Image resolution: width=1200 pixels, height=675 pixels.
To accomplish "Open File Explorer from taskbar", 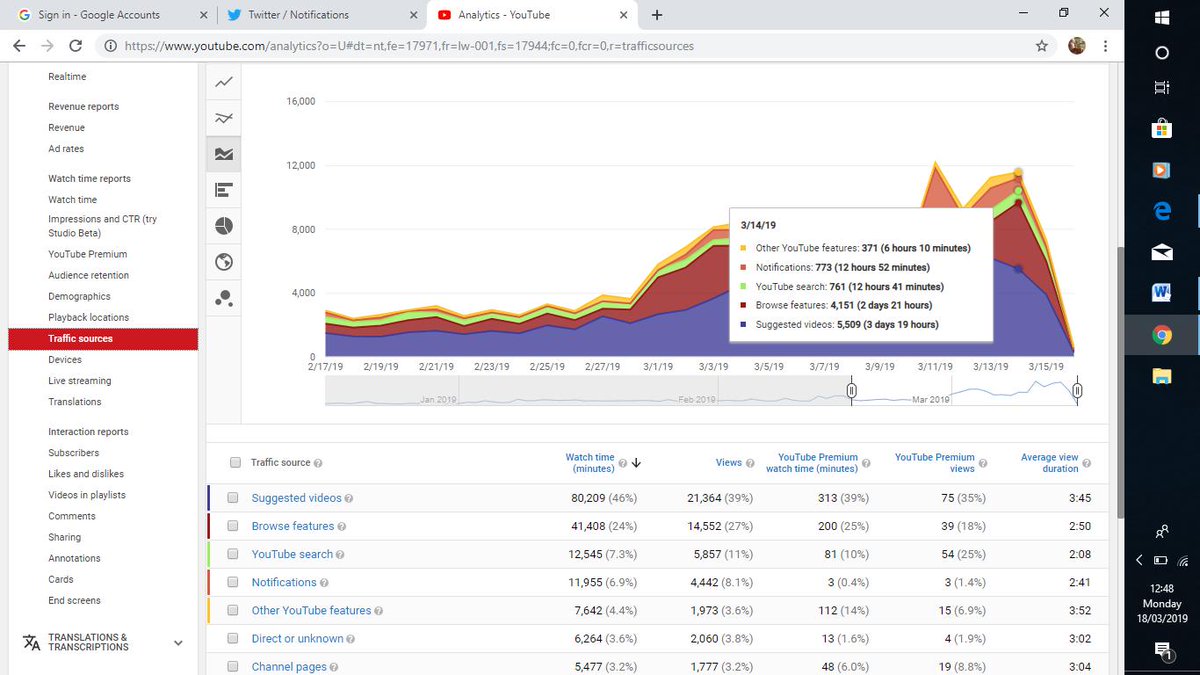I will point(1162,376).
